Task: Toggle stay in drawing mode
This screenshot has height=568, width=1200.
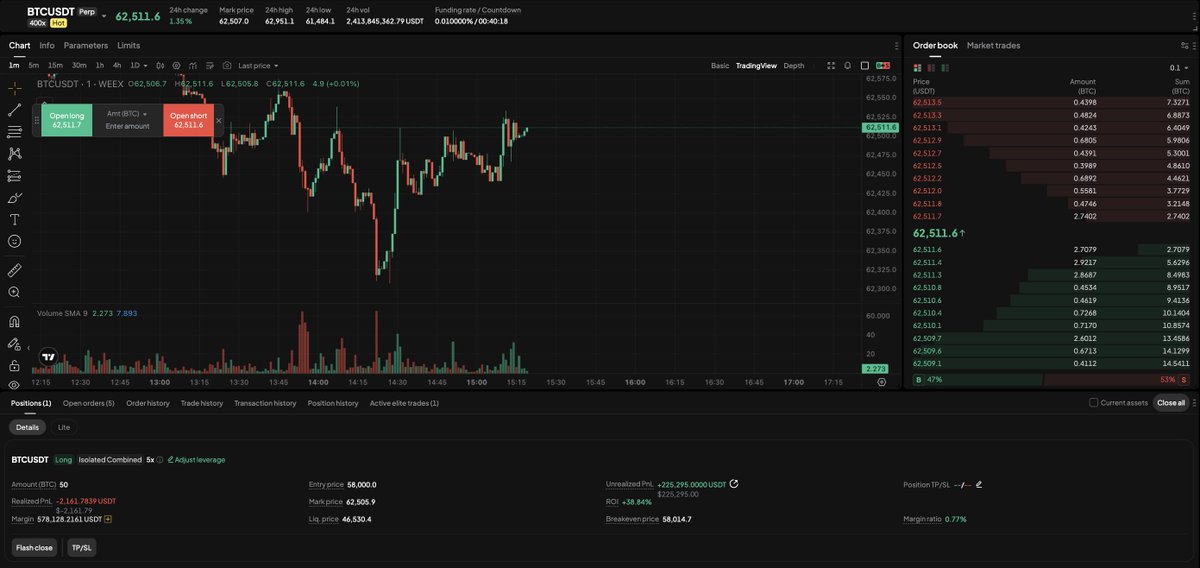Action: point(14,344)
